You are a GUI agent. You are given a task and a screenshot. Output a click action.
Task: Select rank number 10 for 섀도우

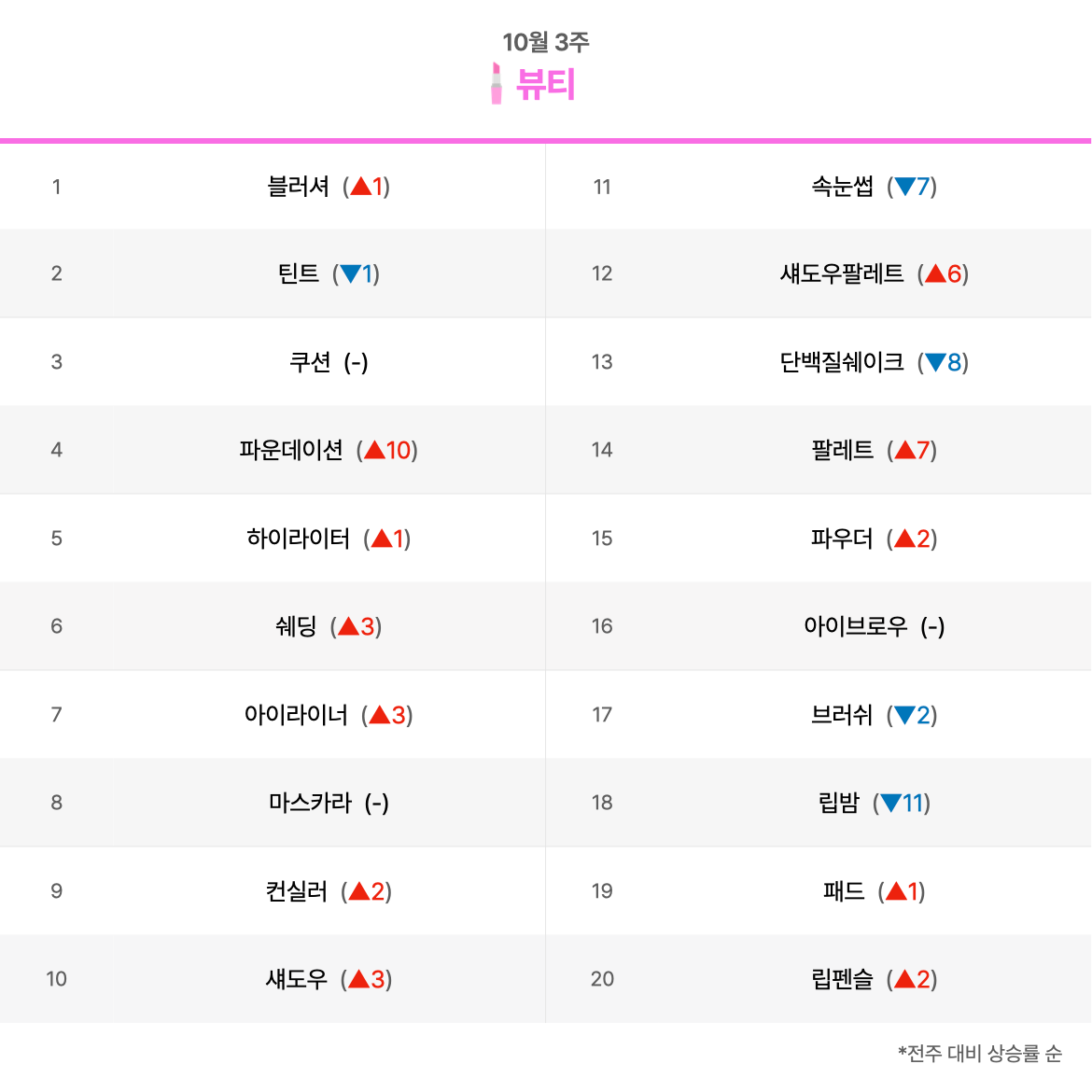tap(56, 979)
